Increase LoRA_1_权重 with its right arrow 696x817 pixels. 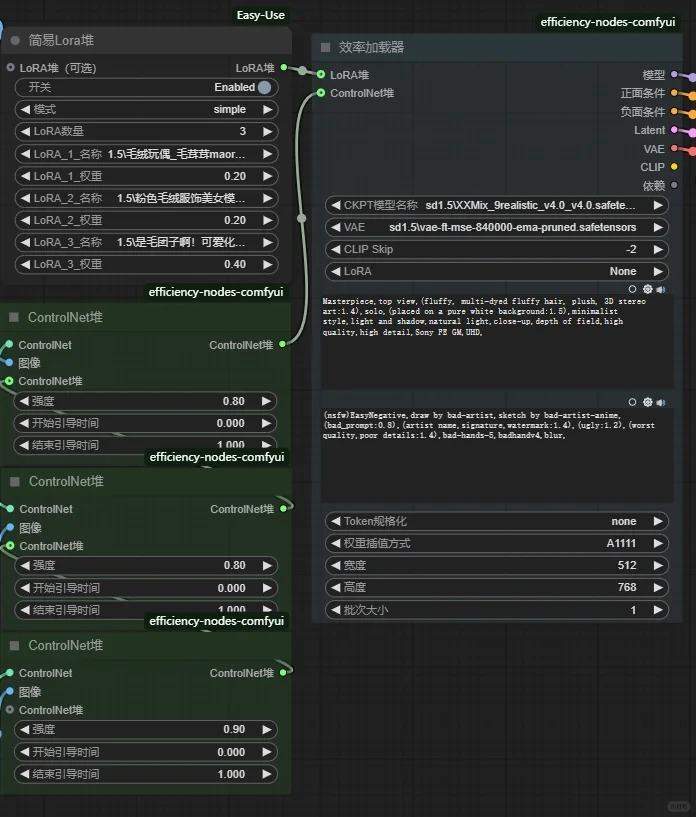click(268, 176)
